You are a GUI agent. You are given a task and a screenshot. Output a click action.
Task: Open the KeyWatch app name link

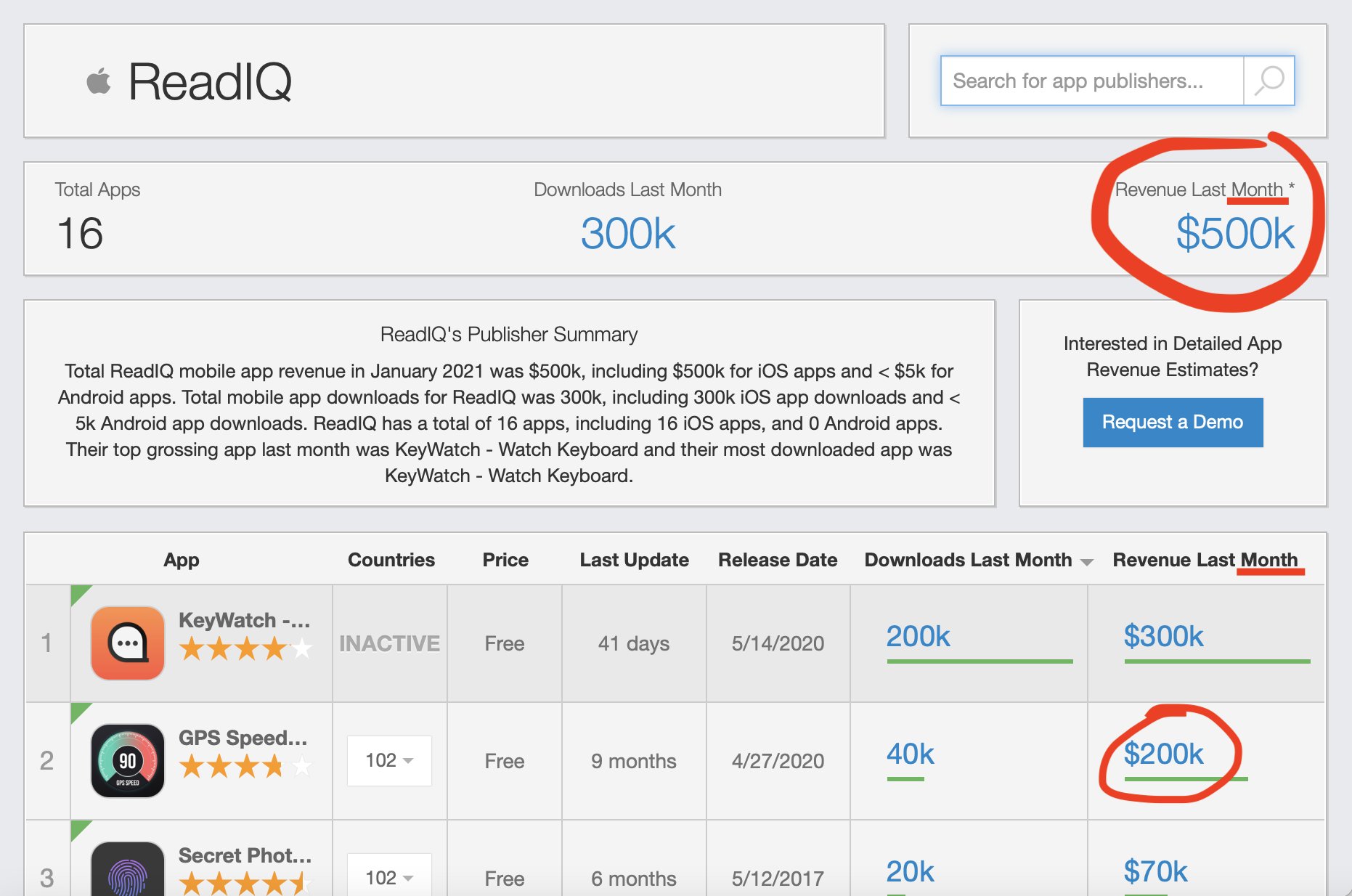(x=245, y=620)
